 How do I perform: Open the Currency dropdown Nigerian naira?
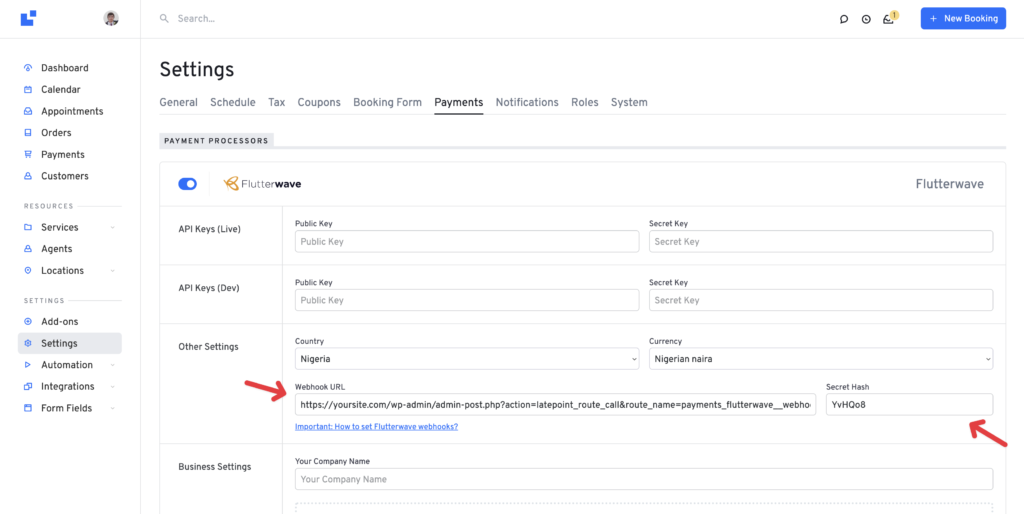pos(820,358)
